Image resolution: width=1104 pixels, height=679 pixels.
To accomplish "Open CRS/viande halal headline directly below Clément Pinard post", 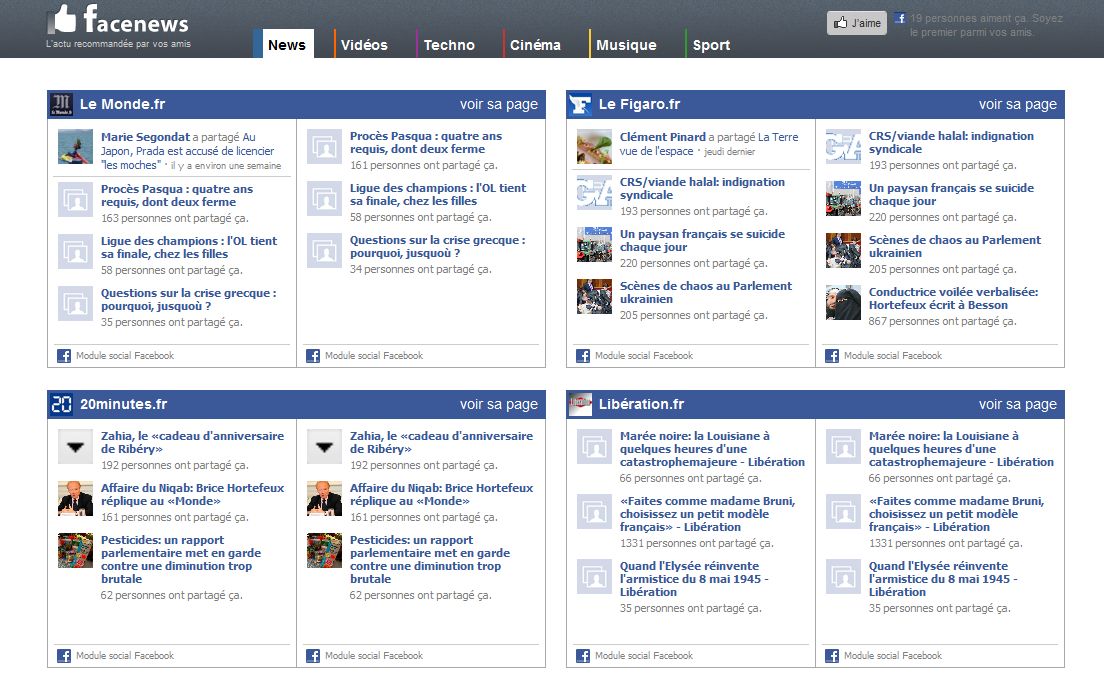I will pyautogui.click(x=702, y=189).
